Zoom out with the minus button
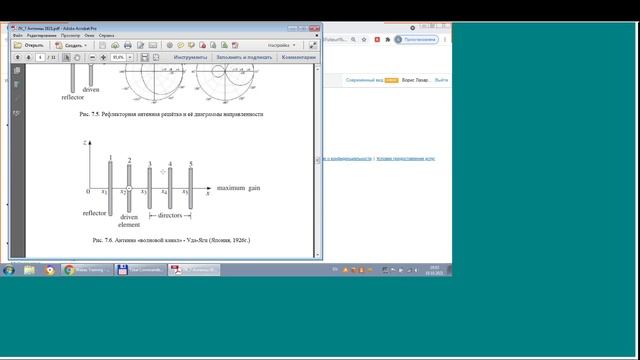The width and height of the screenshot is (640, 360). coord(92,58)
